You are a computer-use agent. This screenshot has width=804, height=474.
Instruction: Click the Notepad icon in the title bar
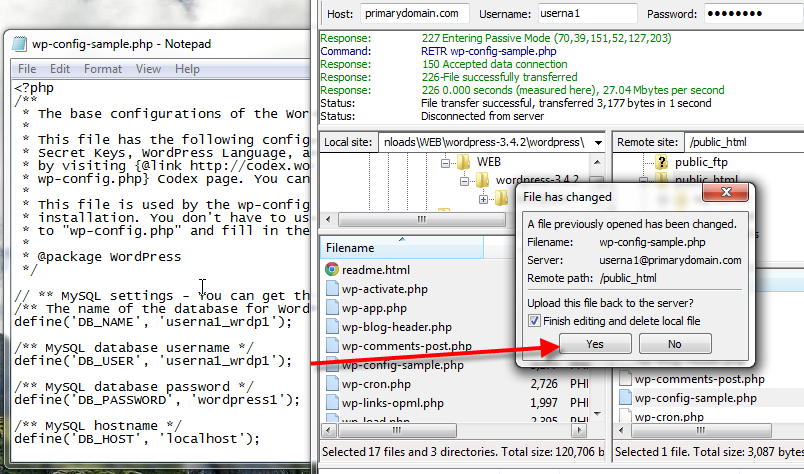tap(20, 45)
